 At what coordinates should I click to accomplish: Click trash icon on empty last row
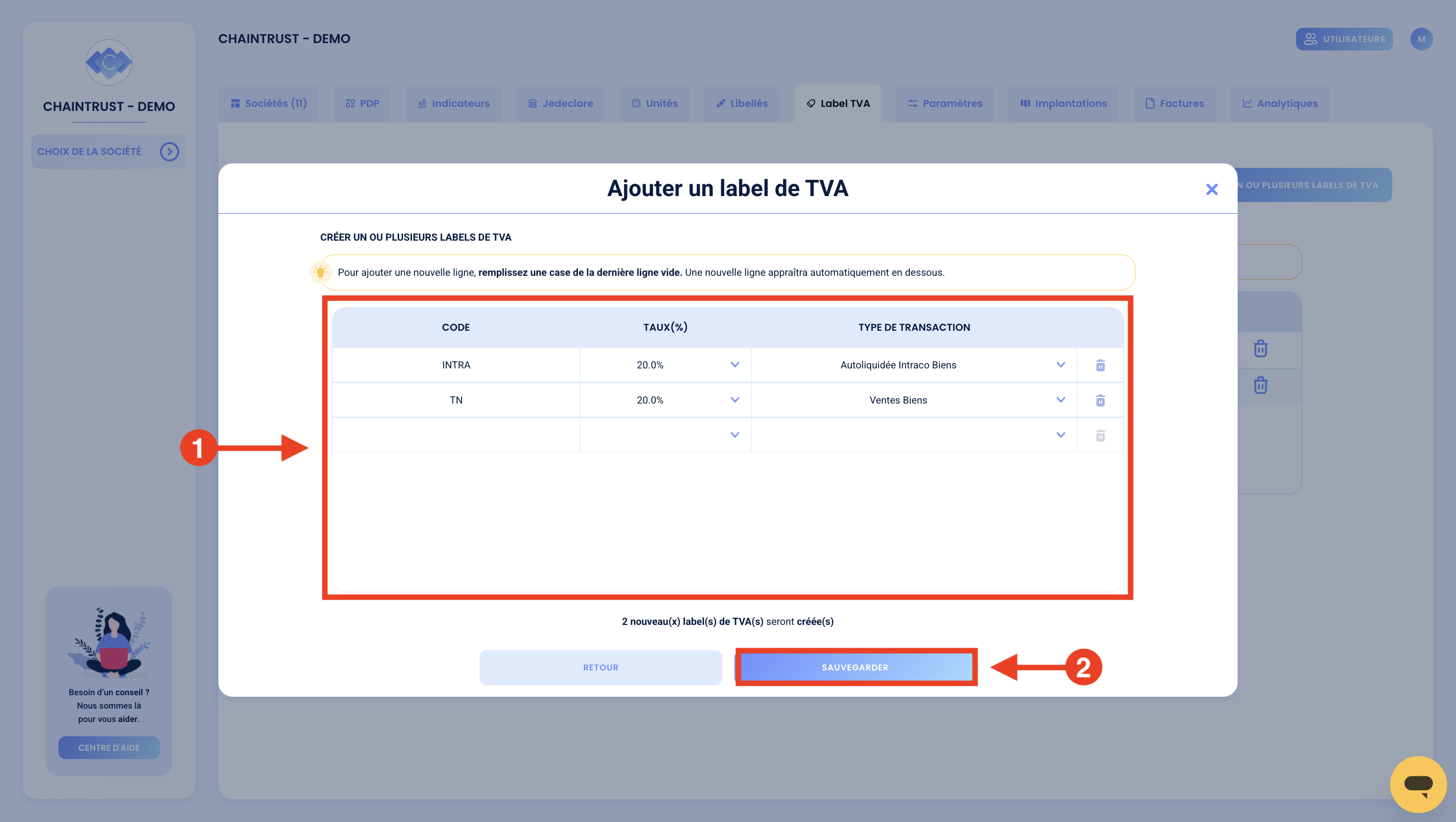click(1100, 435)
